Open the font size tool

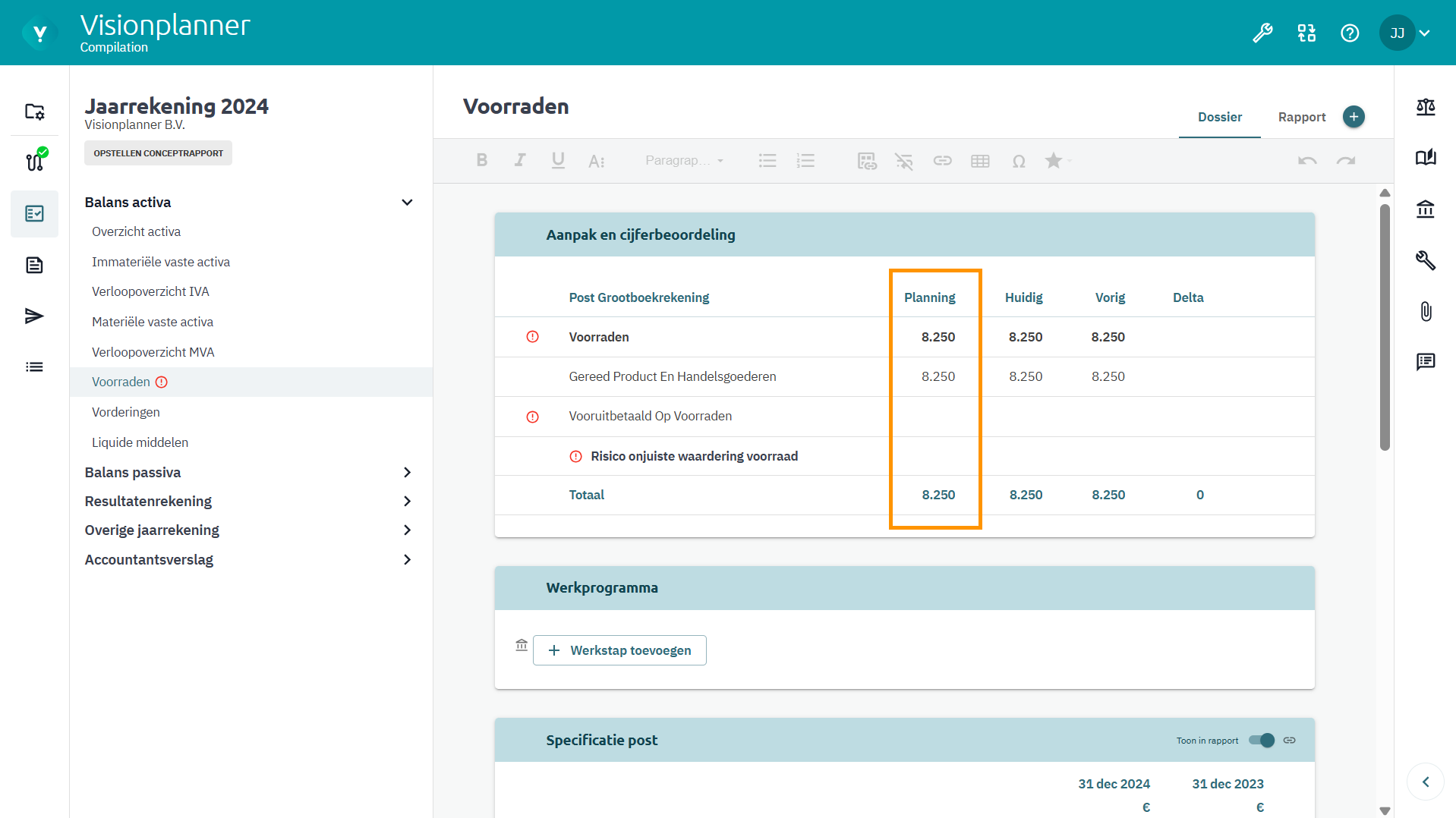[x=597, y=161]
